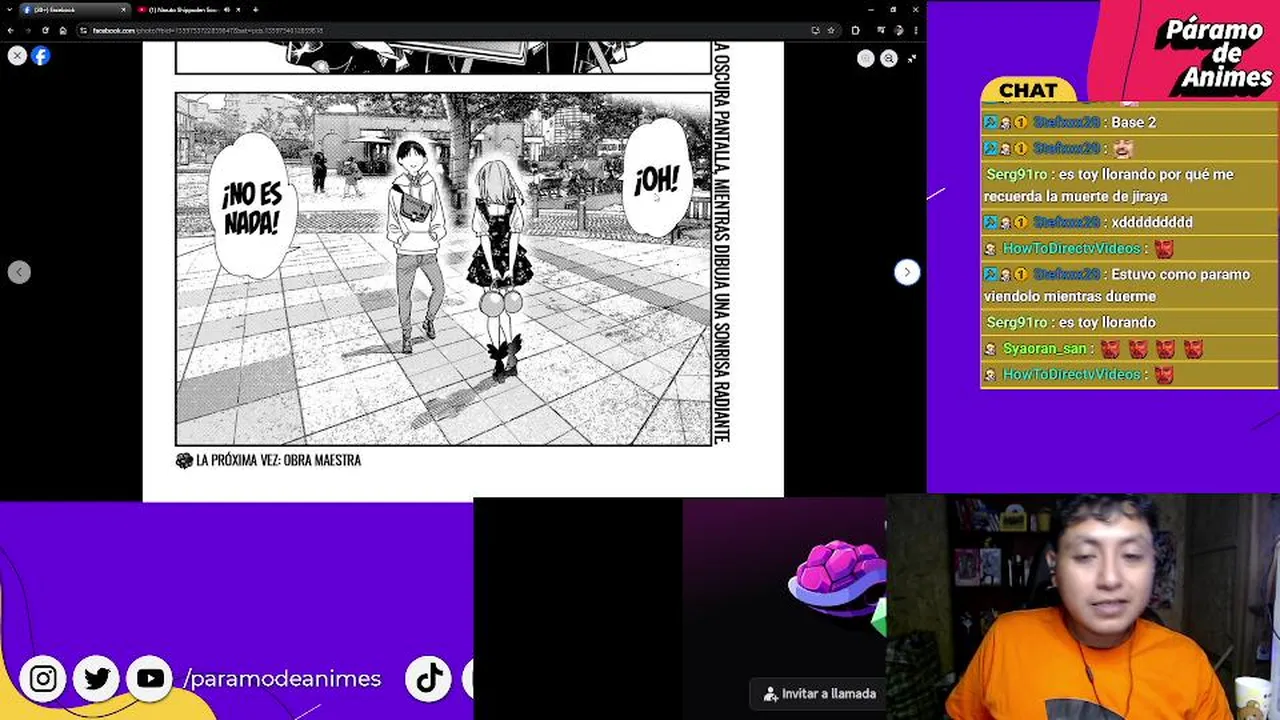
Task: Open the Chrome three-dot menu
Action: tap(915, 30)
